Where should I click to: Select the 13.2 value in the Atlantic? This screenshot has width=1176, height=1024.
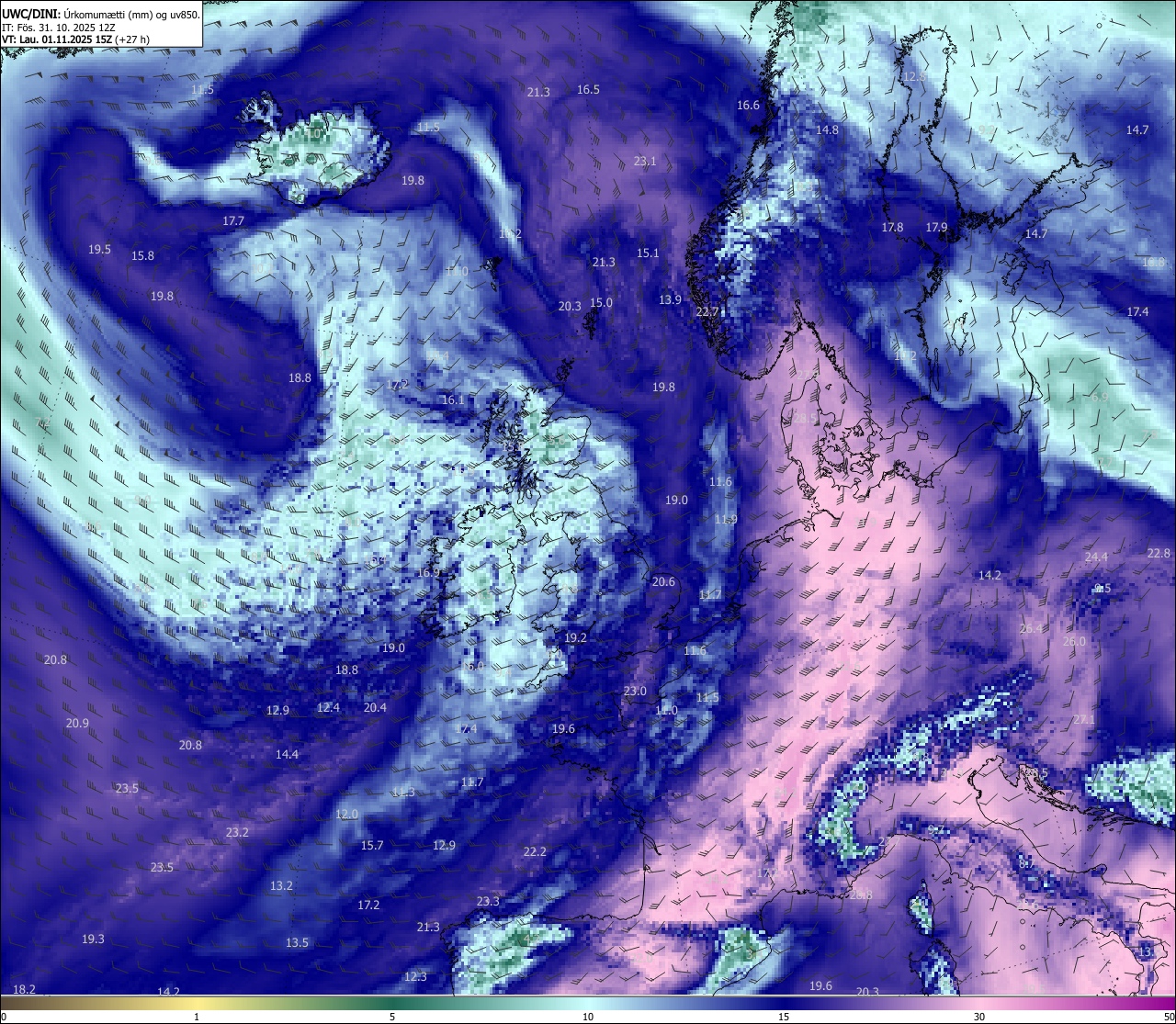click(281, 885)
